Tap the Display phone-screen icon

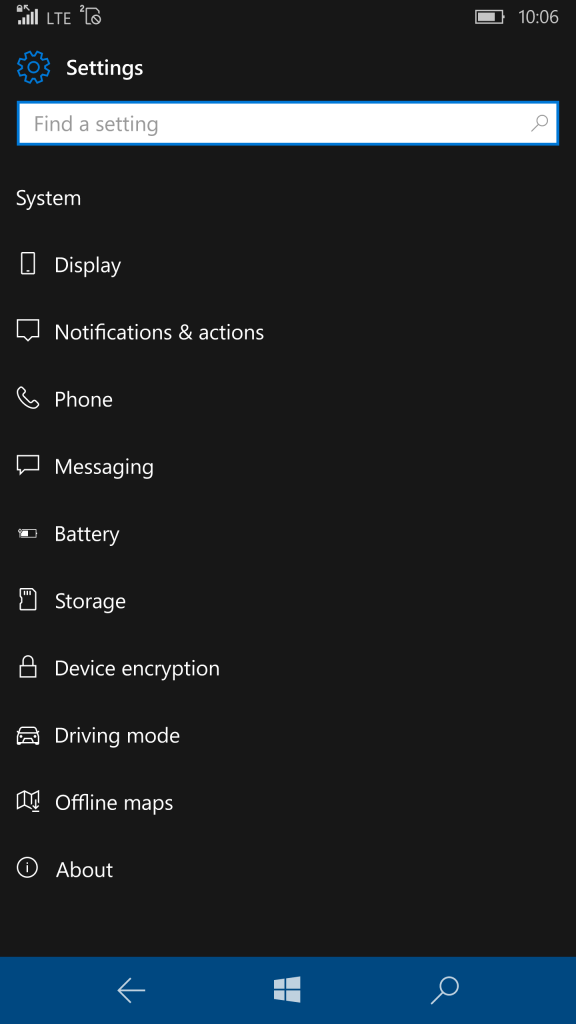click(27, 264)
